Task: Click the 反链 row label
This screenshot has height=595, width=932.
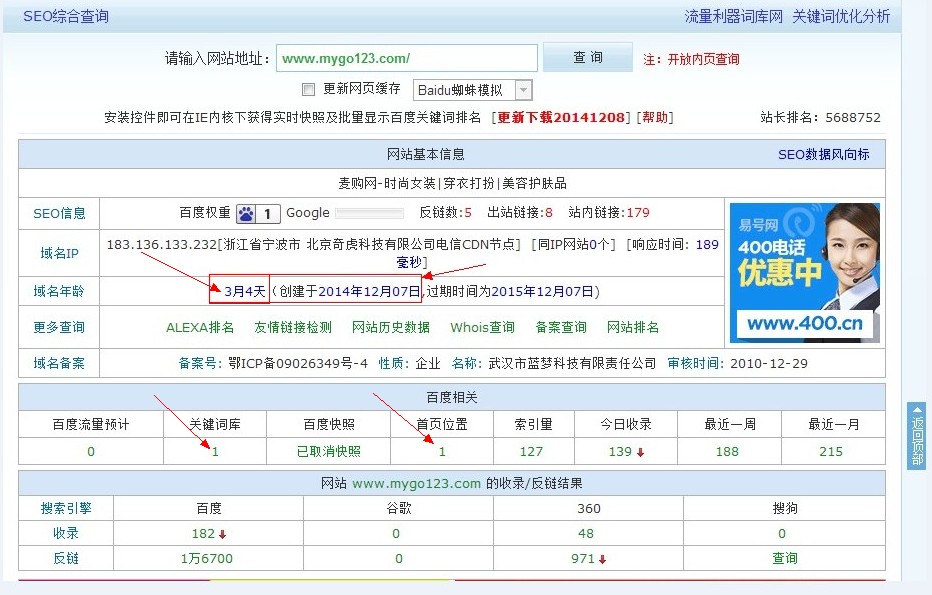Action: tap(66, 559)
